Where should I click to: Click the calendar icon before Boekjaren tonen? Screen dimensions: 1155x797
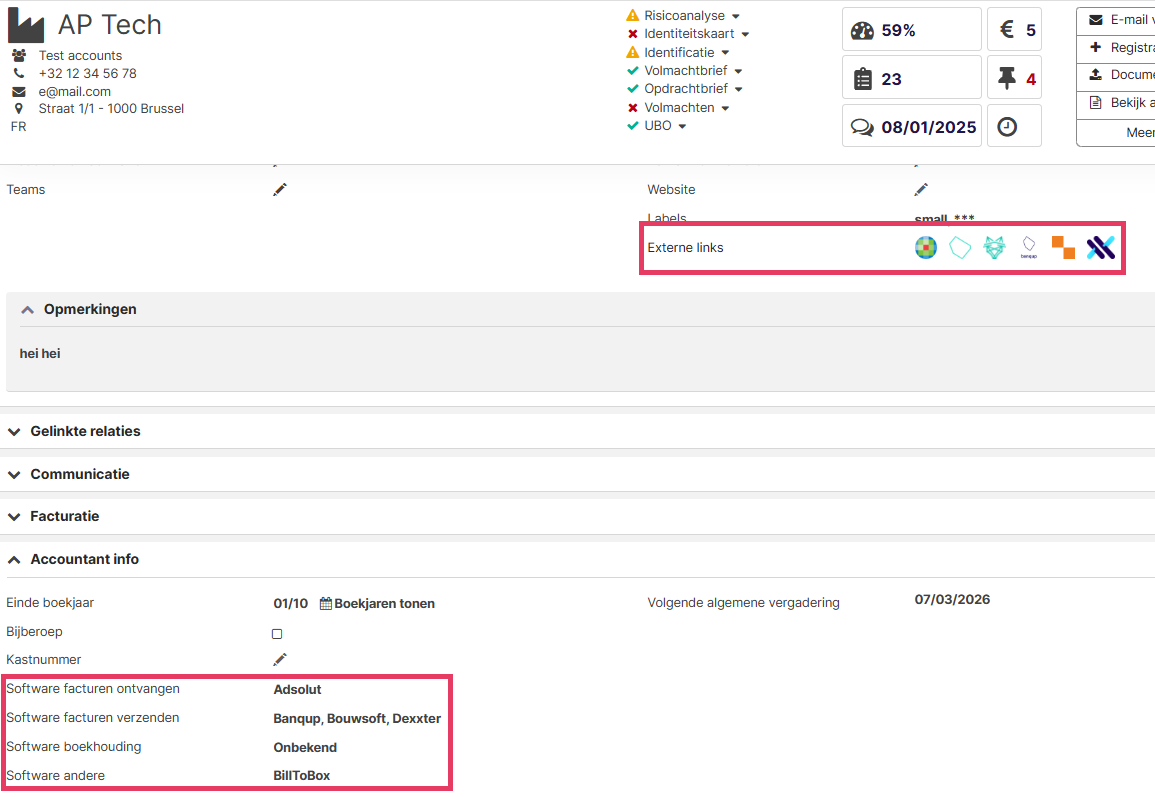coord(326,603)
